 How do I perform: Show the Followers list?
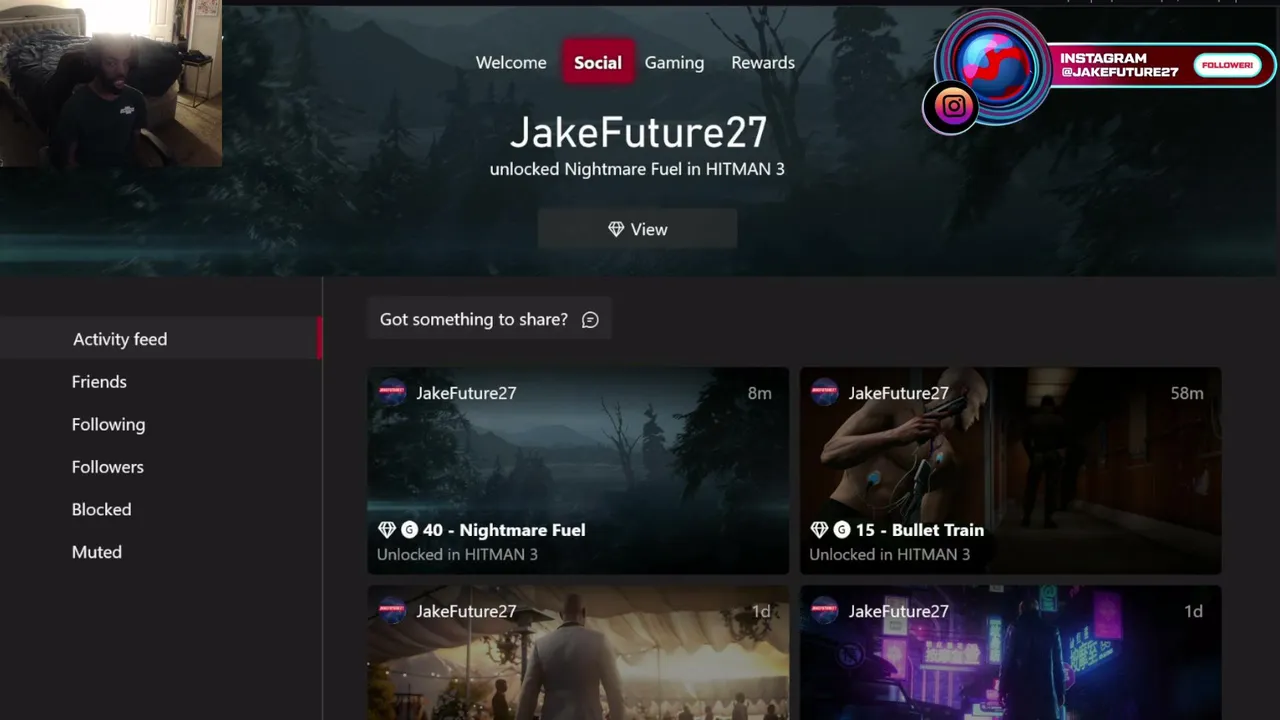point(107,467)
